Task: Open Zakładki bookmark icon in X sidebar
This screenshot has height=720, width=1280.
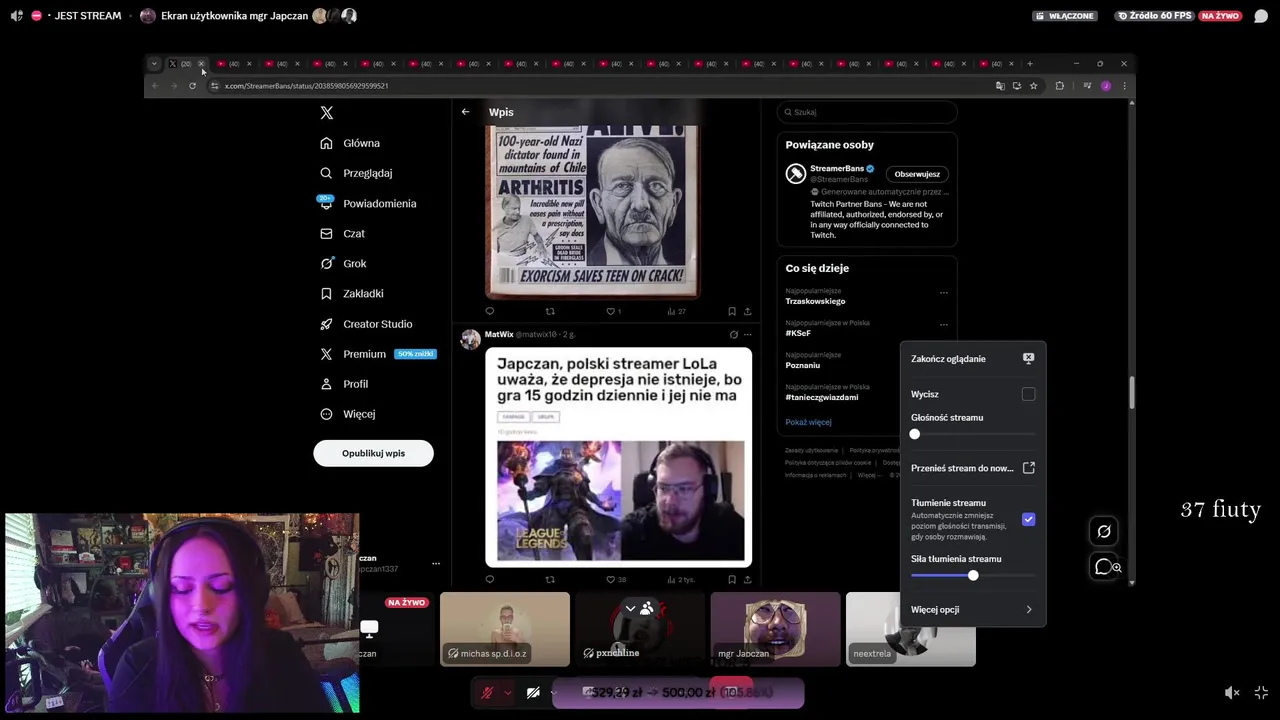Action: pyautogui.click(x=326, y=293)
